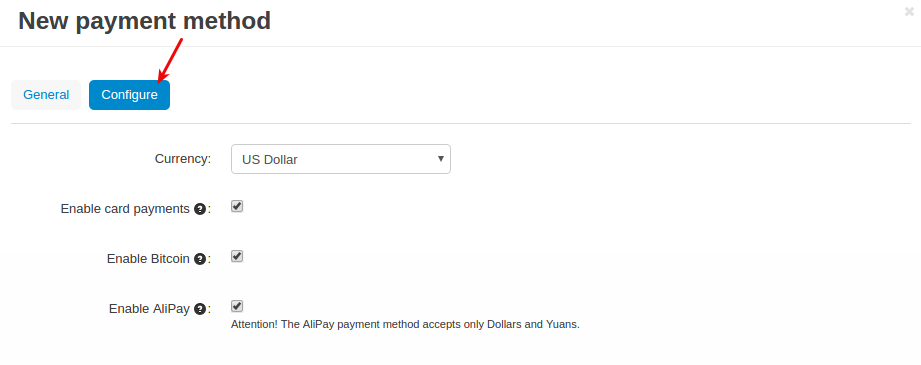The image size is (921, 365).
Task: Click the Enable card payments label text
Action: [x=125, y=209]
